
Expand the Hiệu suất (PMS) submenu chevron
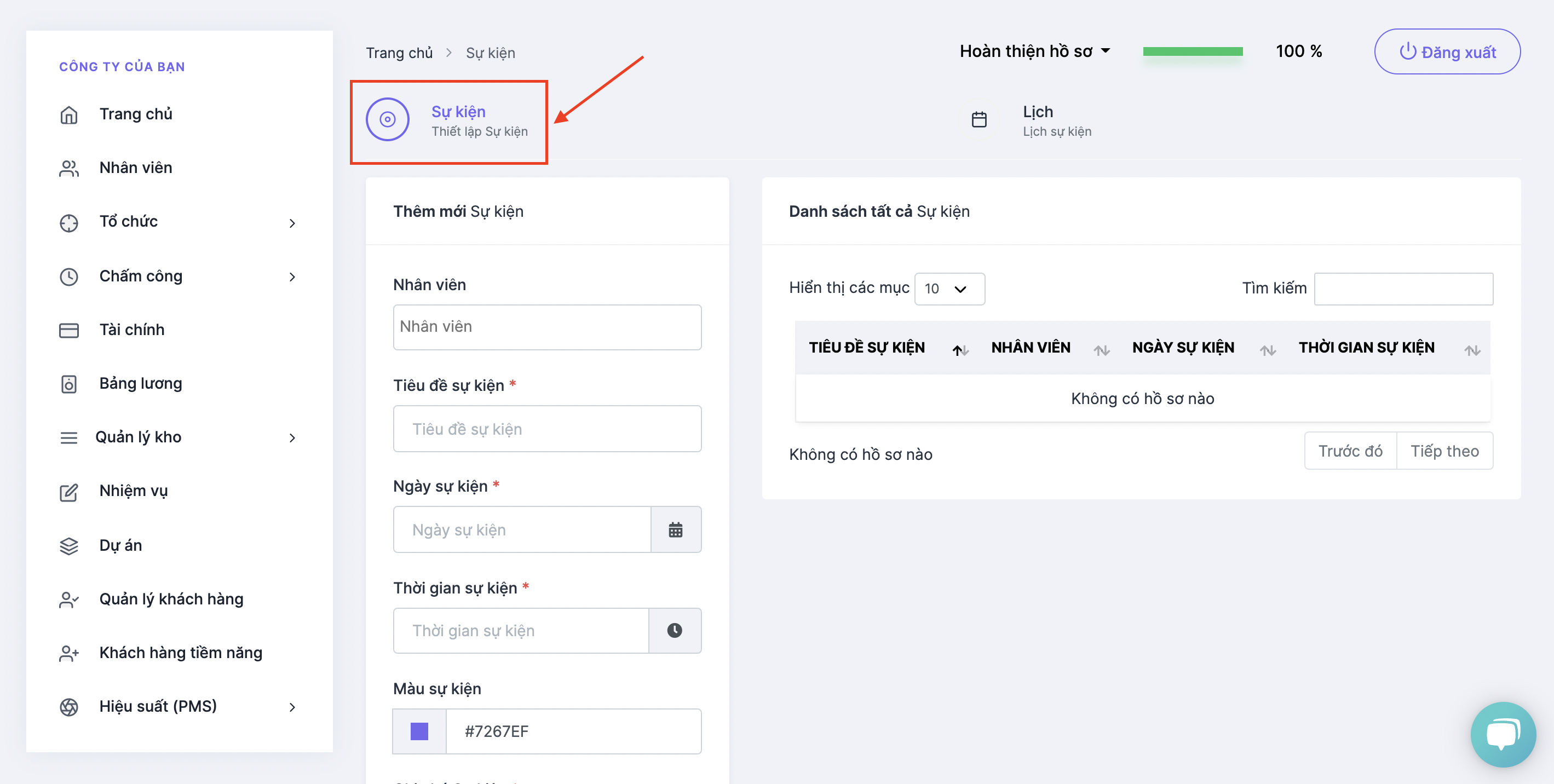[292, 707]
